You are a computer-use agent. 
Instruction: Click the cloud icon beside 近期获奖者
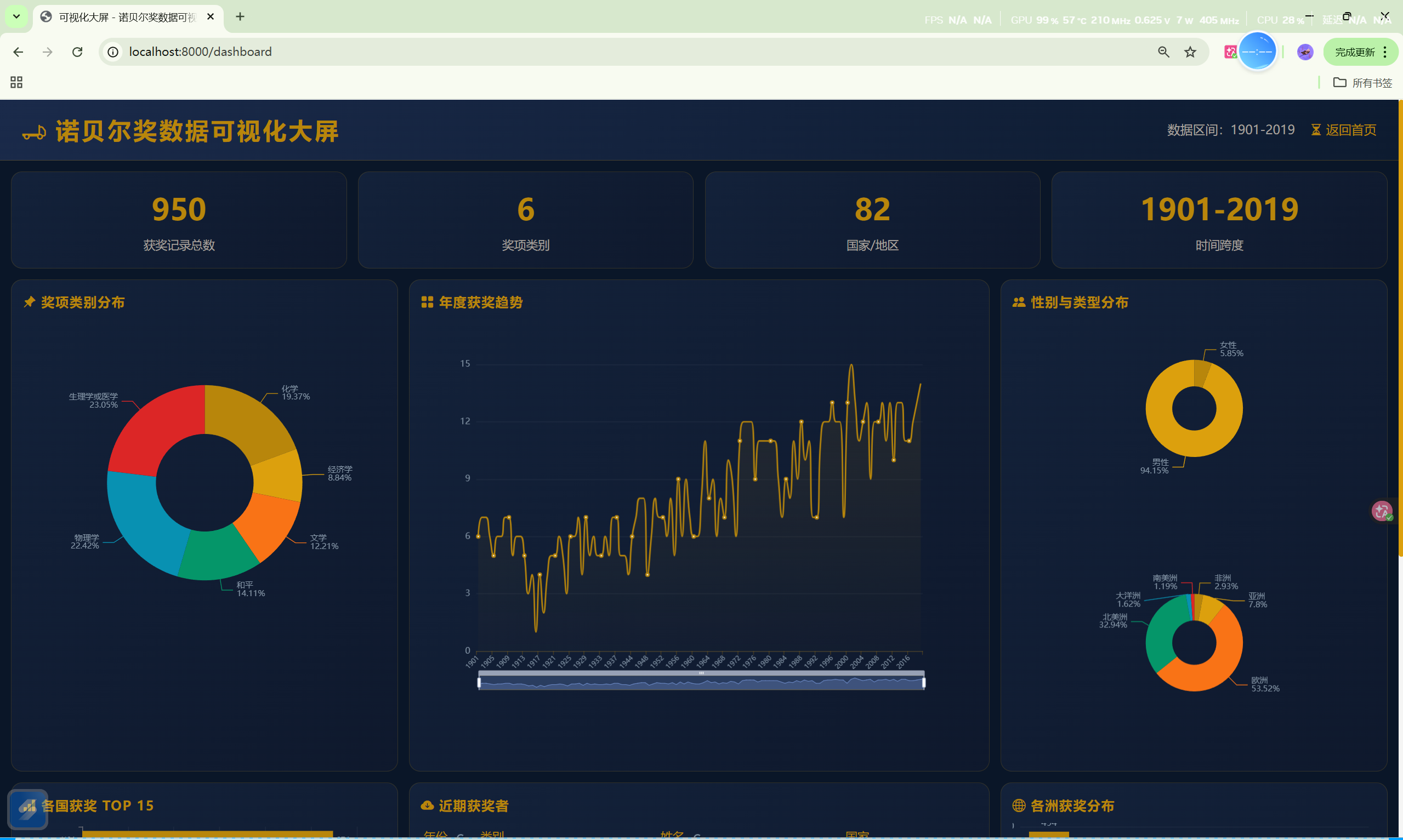point(427,805)
